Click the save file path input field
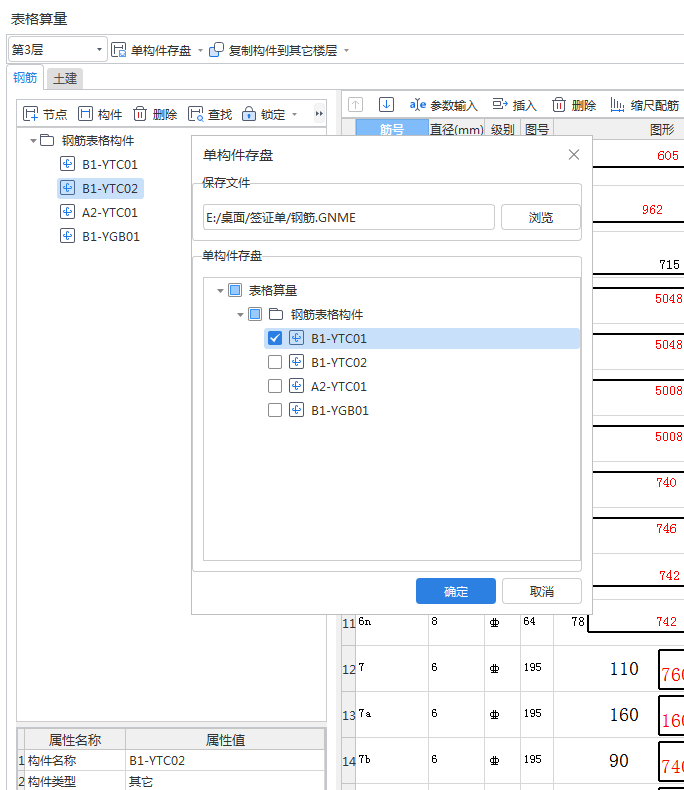Image resolution: width=684 pixels, height=790 pixels. 349,217
